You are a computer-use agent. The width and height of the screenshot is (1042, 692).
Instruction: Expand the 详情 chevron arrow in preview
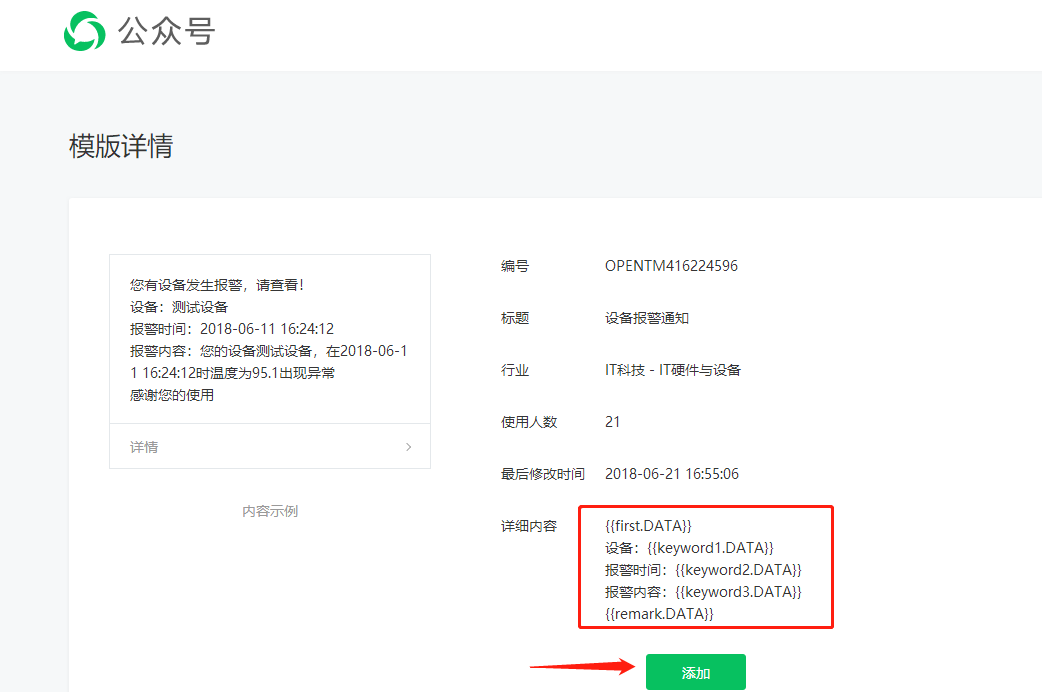click(x=408, y=447)
